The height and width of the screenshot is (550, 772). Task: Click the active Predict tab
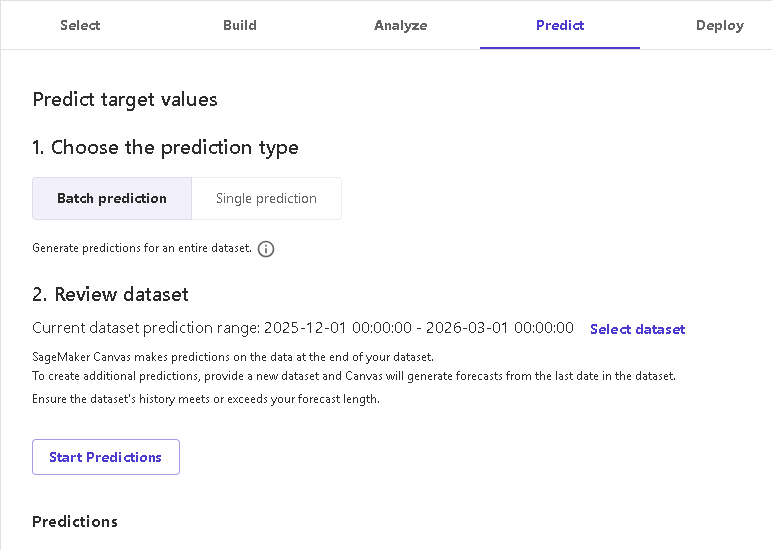tap(560, 25)
